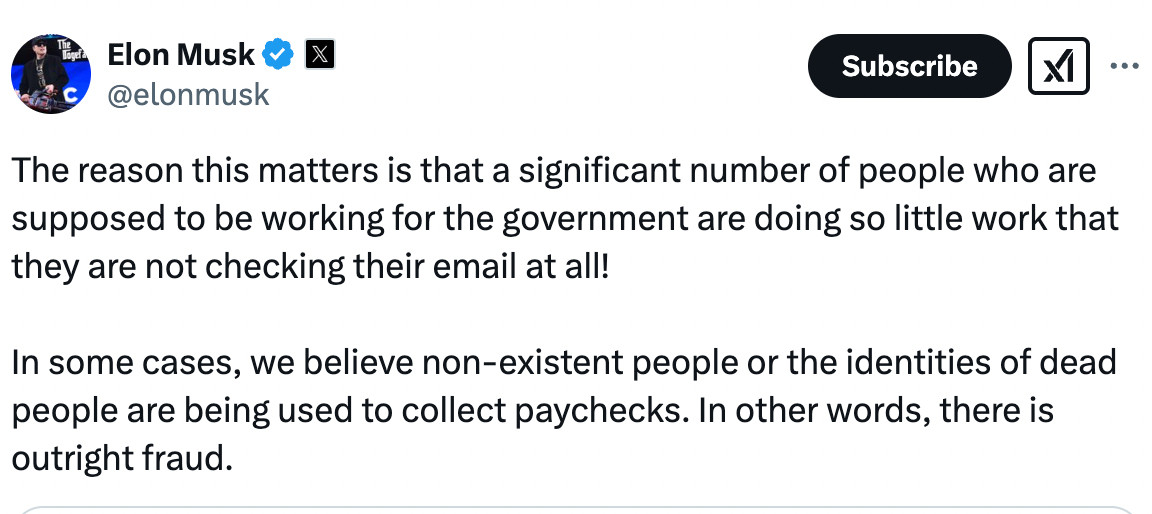Screen dimensions: 1152x514
Task: Open the three-dot More options menu
Action: point(1125,66)
